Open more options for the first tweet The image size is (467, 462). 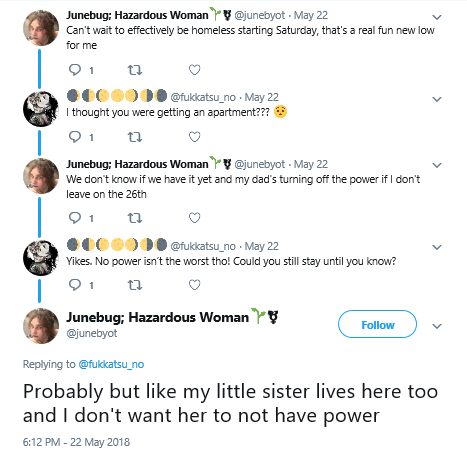tap(437, 17)
